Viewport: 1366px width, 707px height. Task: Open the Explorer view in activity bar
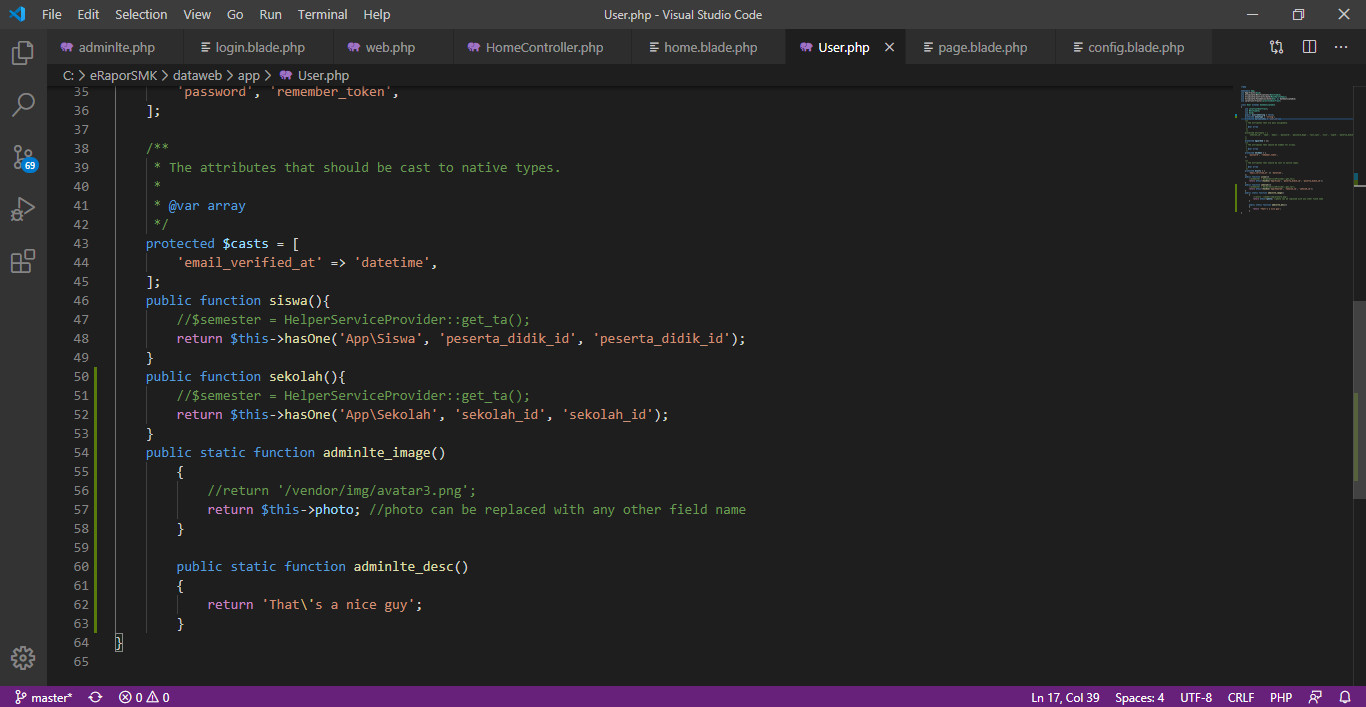[x=23, y=53]
